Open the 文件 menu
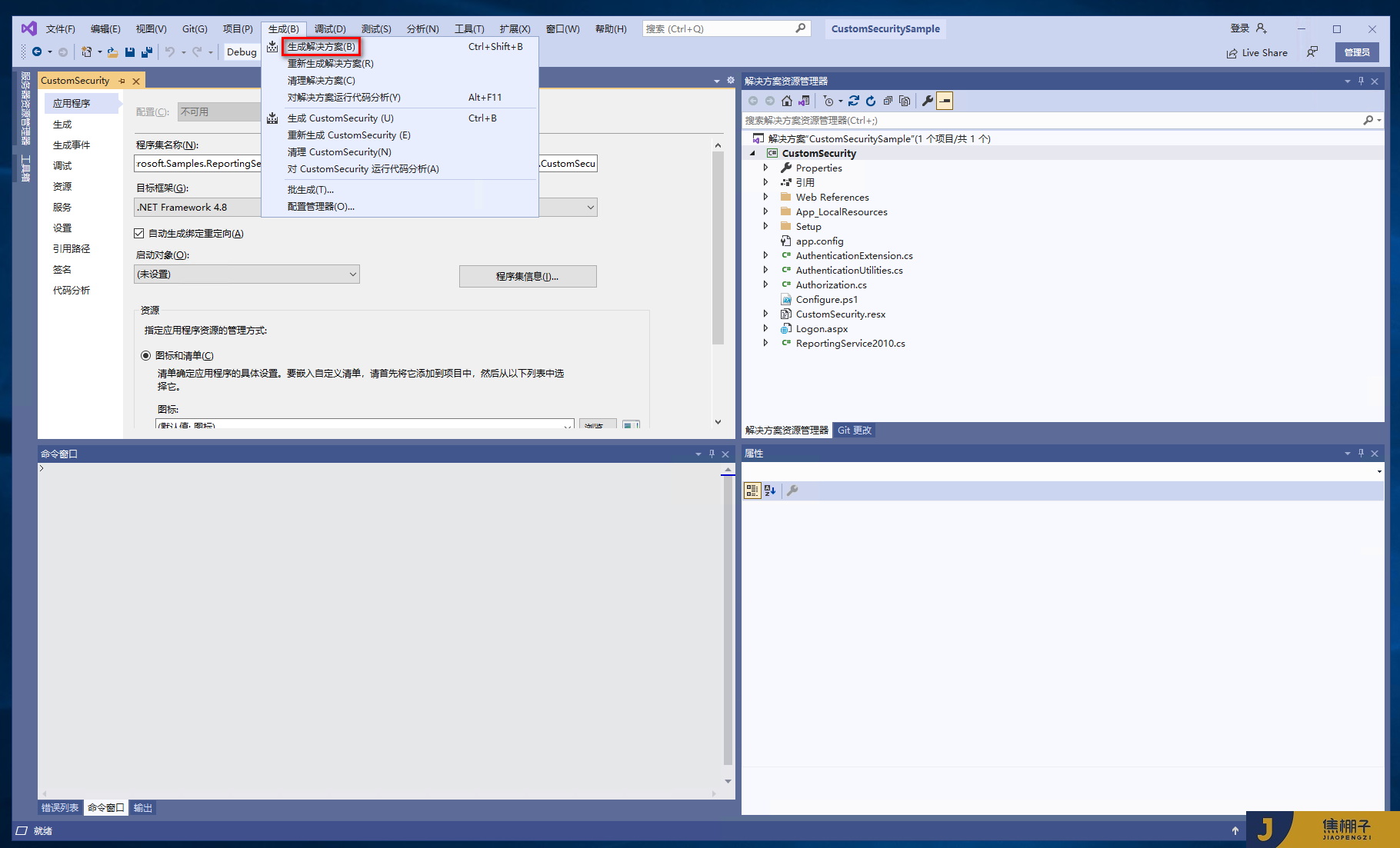Image resolution: width=1400 pixels, height=848 pixels. [60, 28]
